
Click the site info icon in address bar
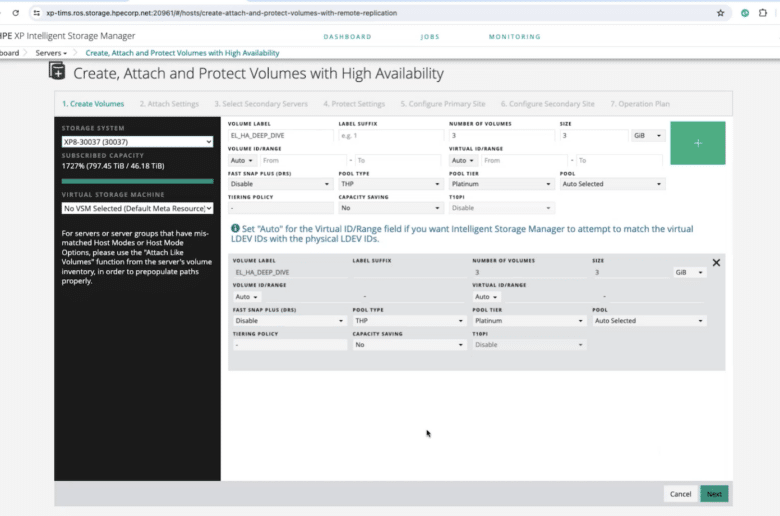coord(36,13)
